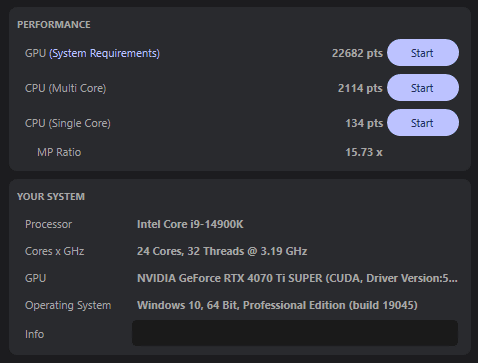Image resolution: width=478 pixels, height=363 pixels.
Task: Select the 22682 pts GPU score
Action: pos(357,53)
